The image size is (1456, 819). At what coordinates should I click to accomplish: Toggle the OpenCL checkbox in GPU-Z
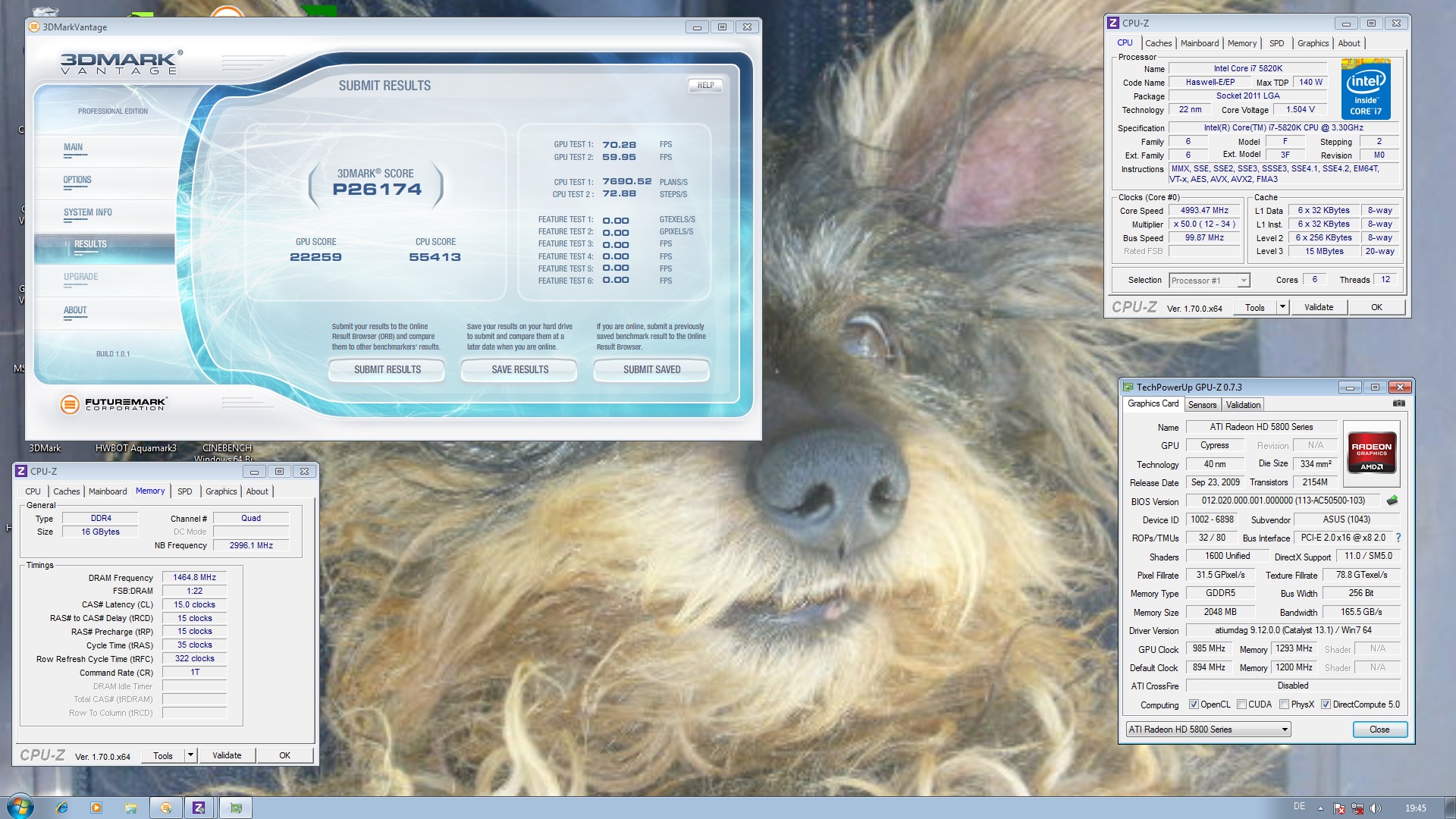1194,704
